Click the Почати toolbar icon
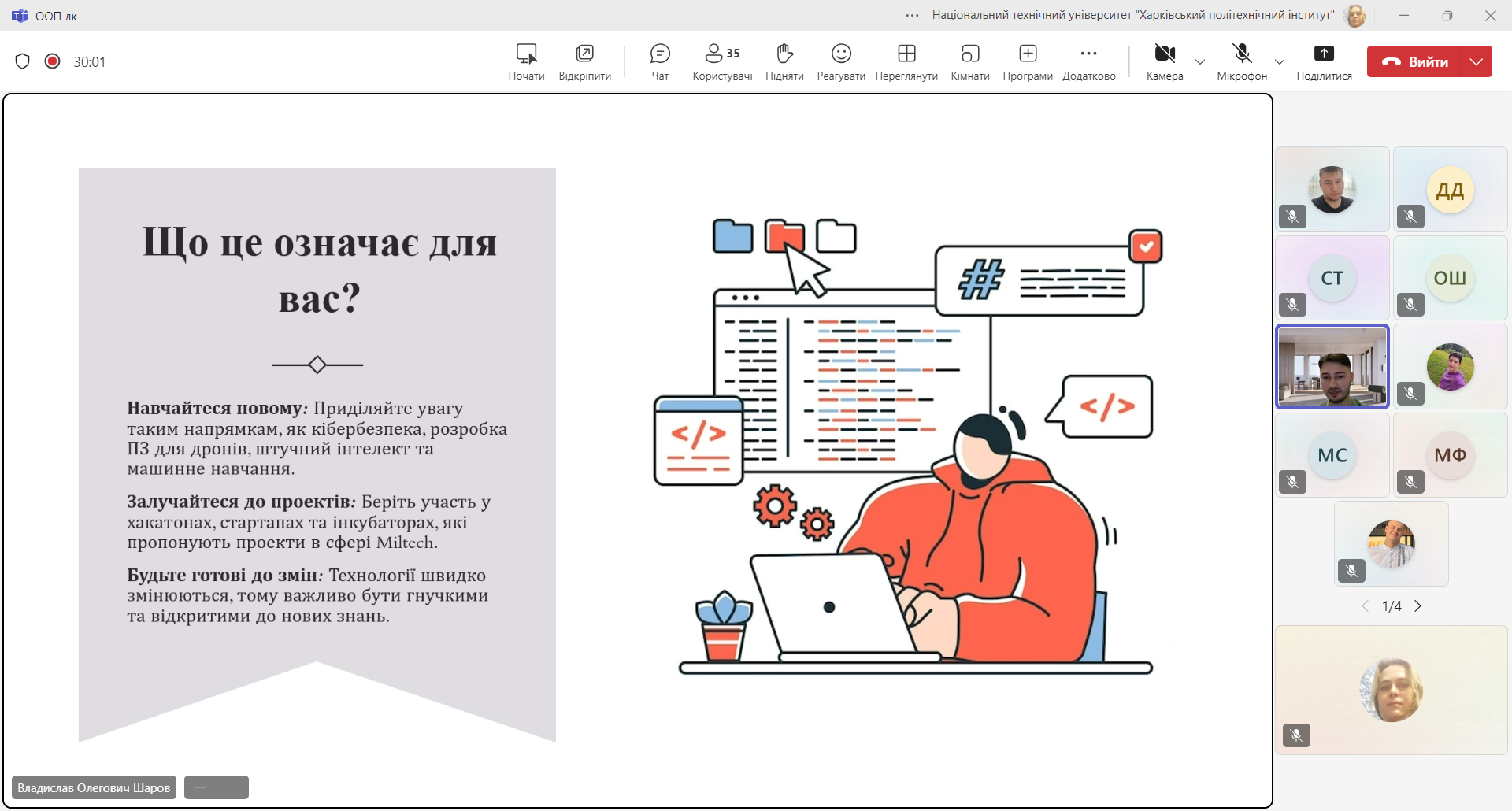 tap(526, 61)
